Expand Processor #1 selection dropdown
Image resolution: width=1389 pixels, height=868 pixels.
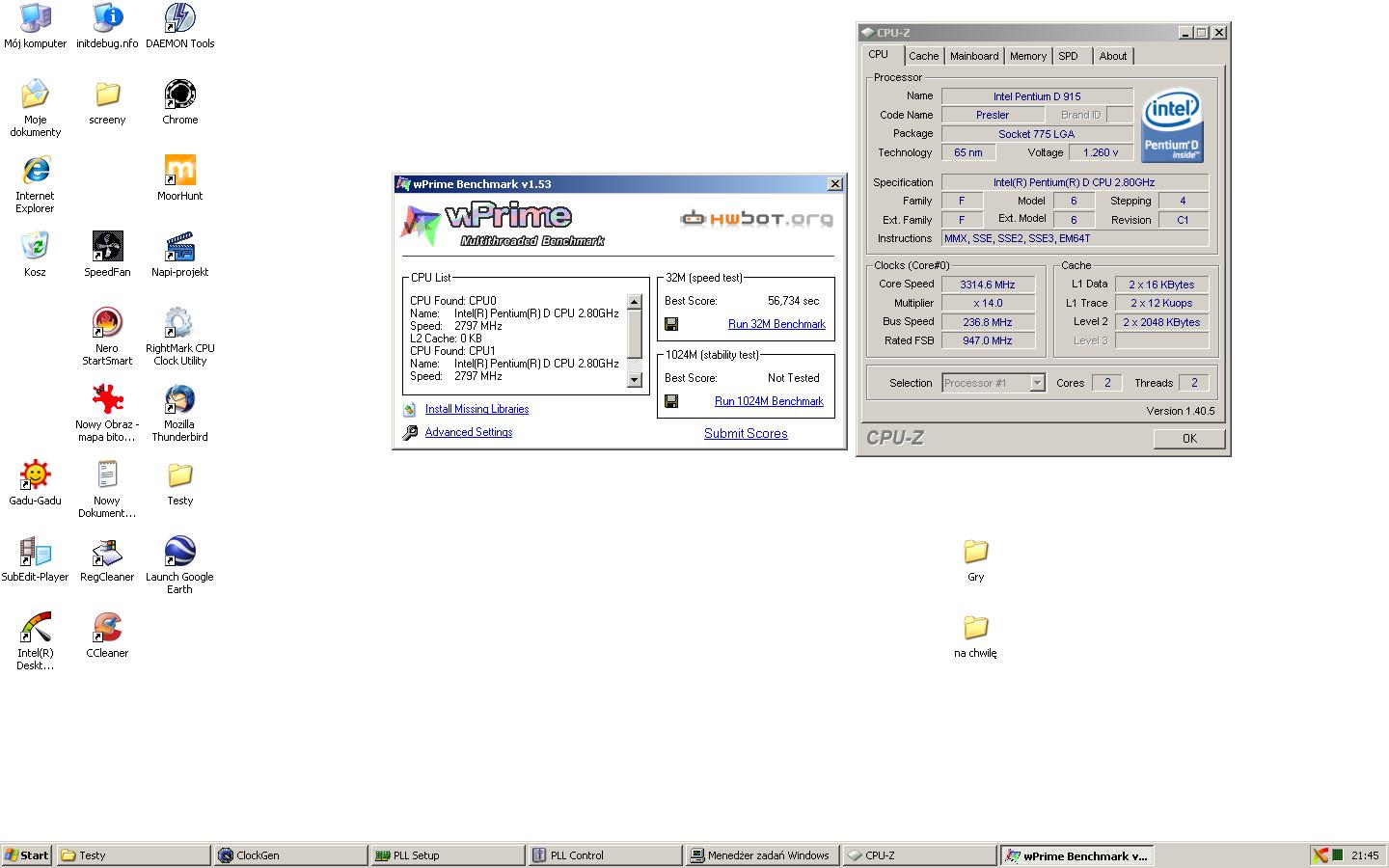click(1037, 383)
